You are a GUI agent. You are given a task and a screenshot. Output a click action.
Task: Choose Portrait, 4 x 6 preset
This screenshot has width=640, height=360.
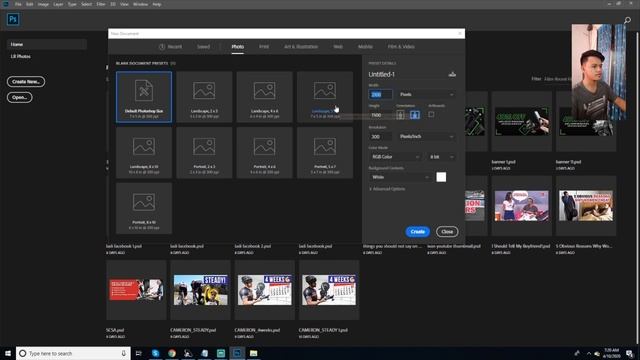(264, 153)
